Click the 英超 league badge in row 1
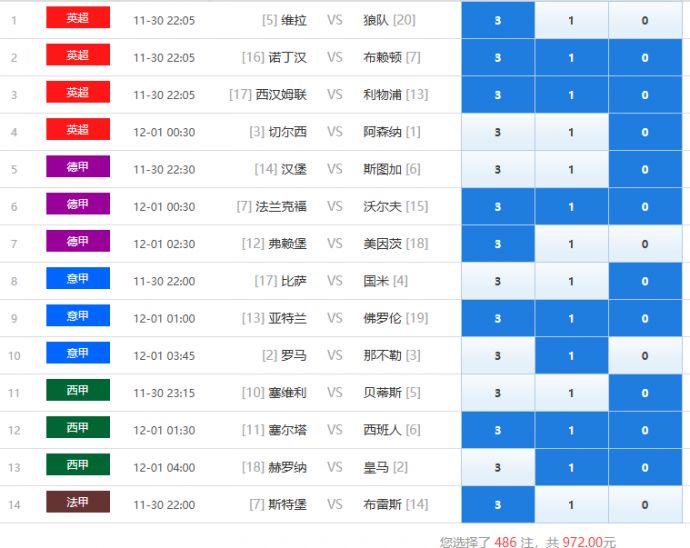The height and width of the screenshot is (548, 690). point(78,18)
